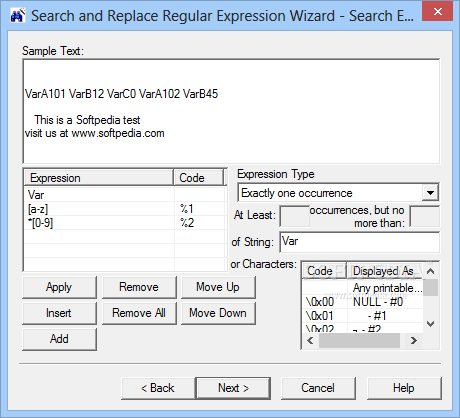Click the Expression column header
Screen dimensions: 460x418
[99, 178]
